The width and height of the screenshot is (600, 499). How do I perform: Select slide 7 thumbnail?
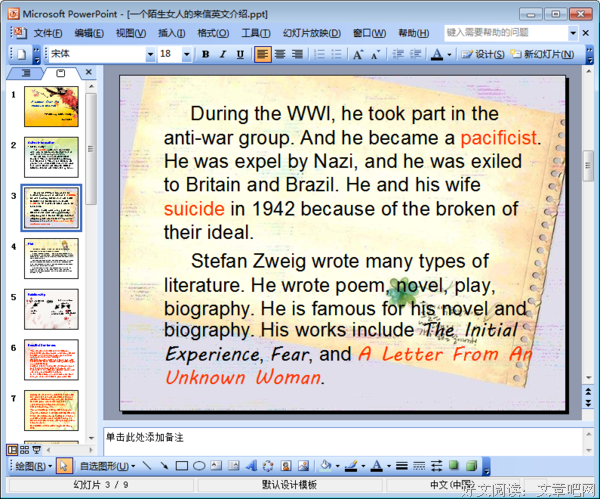click(x=51, y=411)
